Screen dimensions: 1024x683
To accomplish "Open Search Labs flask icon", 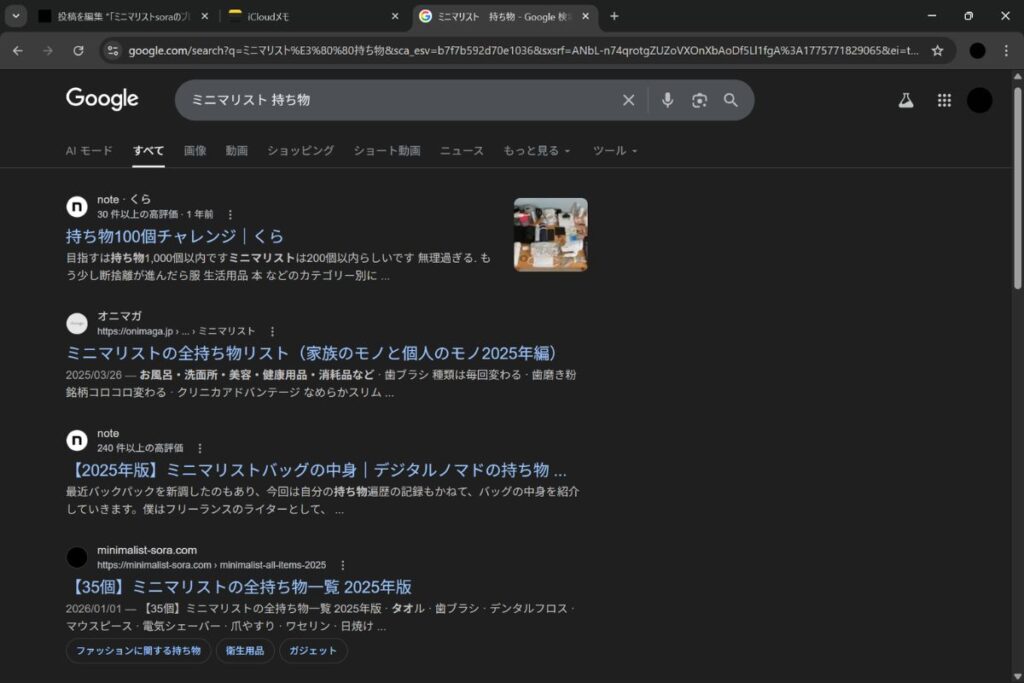I will tap(906, 100).
